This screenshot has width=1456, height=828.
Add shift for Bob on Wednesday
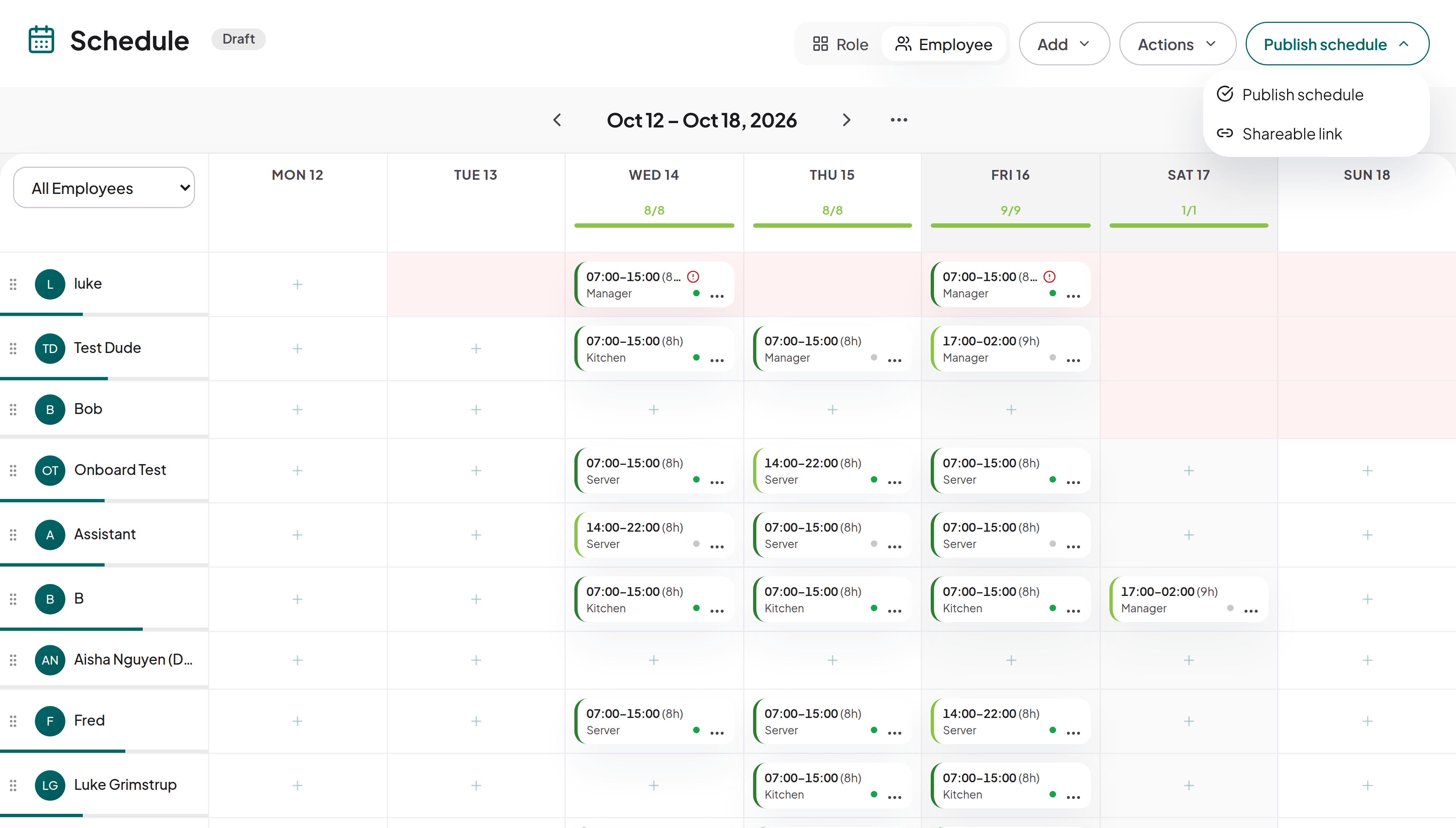(654, 409)
